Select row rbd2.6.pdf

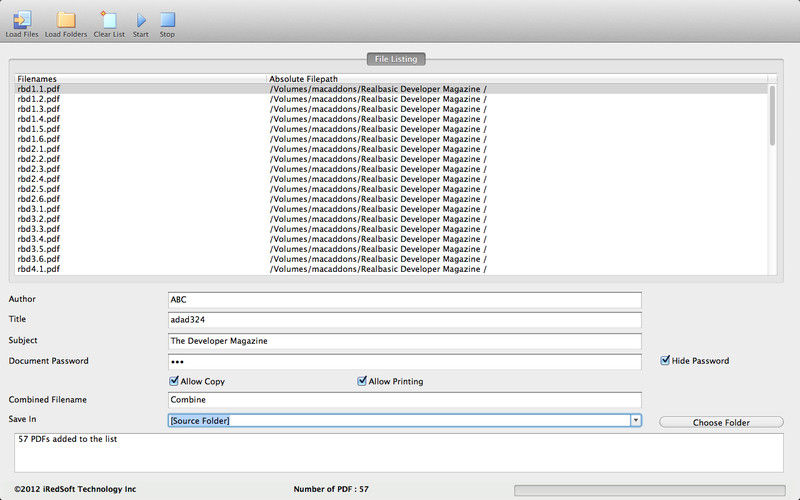391,199
